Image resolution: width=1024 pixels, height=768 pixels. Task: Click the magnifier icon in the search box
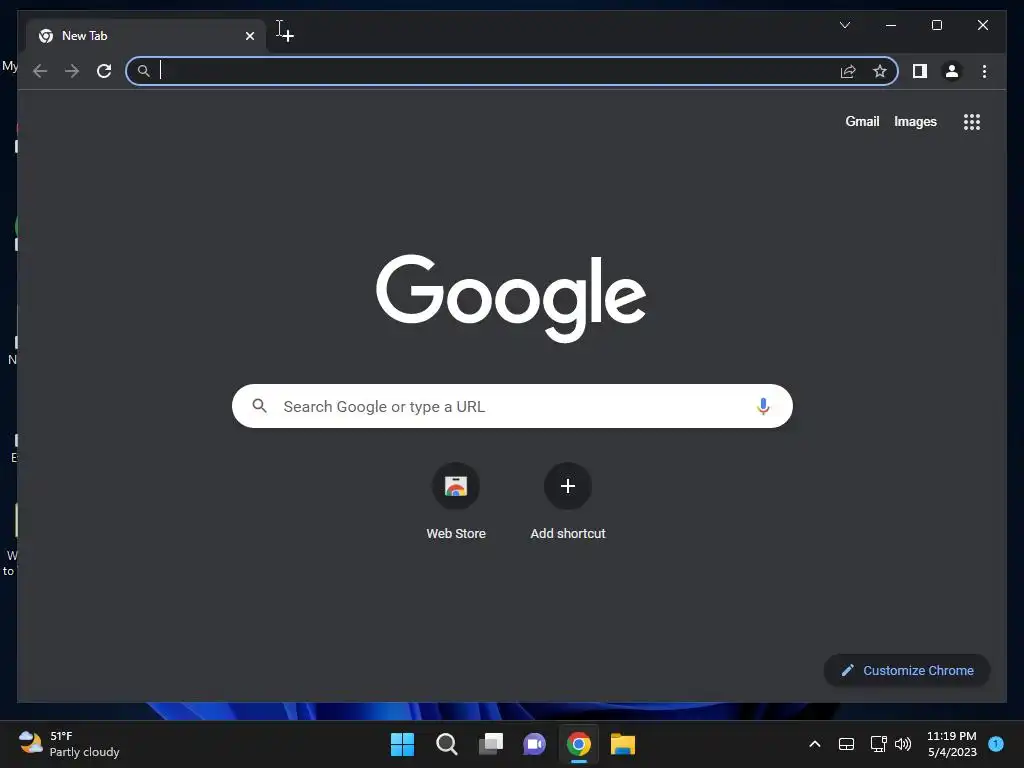(259, 406)
